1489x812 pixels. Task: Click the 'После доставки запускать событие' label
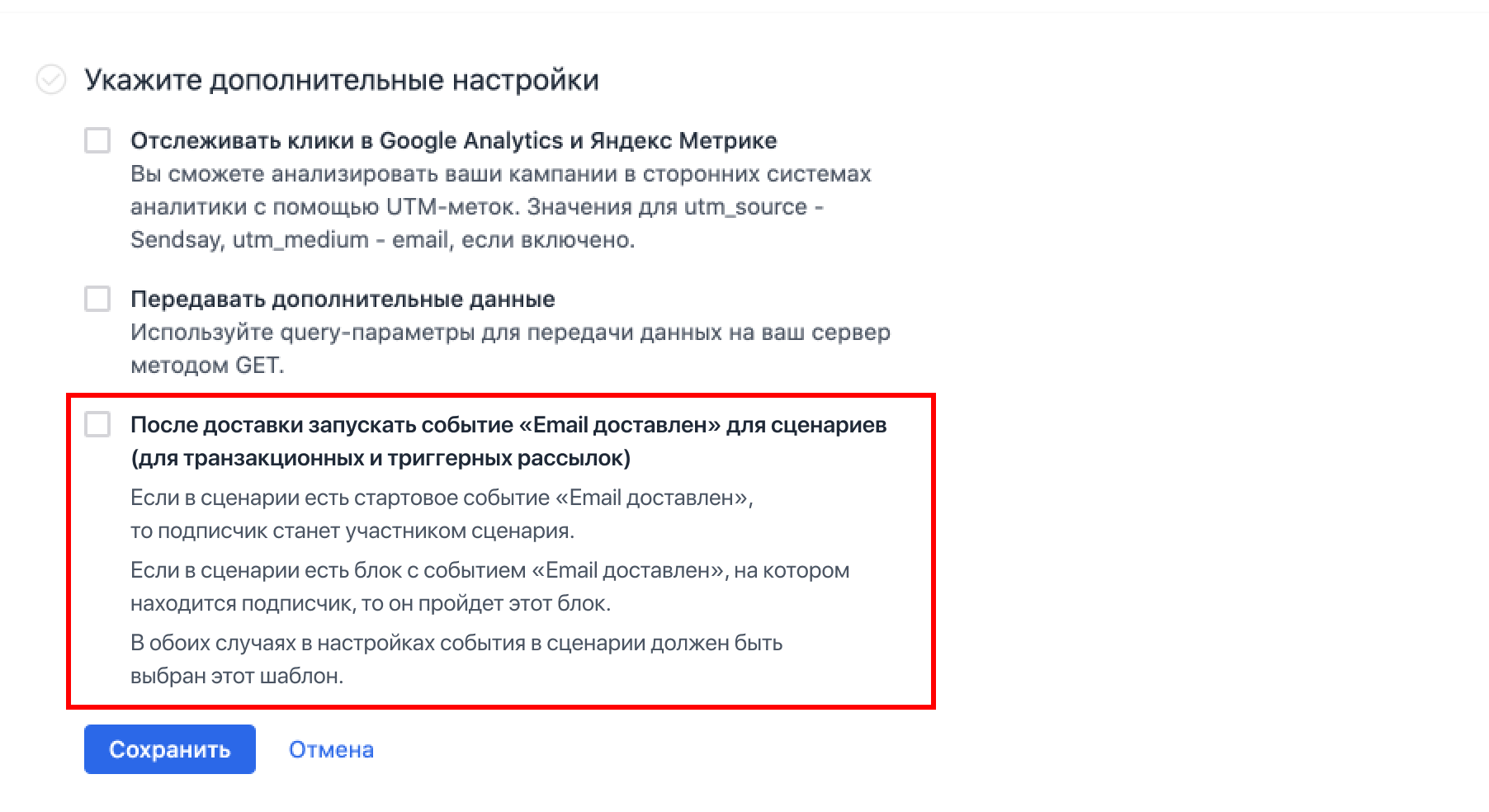[x=508, y=425]
